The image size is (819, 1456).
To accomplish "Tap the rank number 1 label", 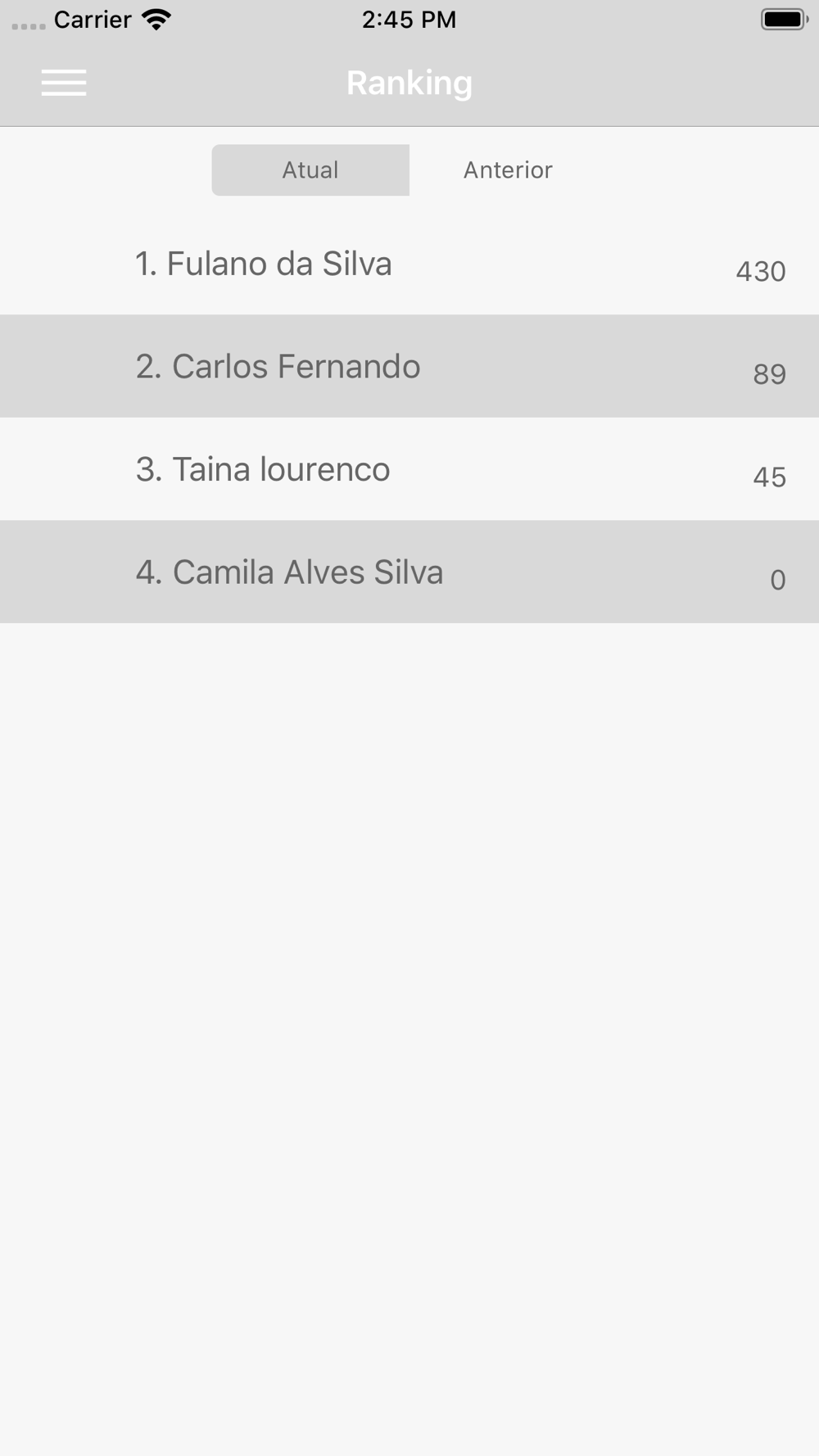I will click(x=146, y=264).
